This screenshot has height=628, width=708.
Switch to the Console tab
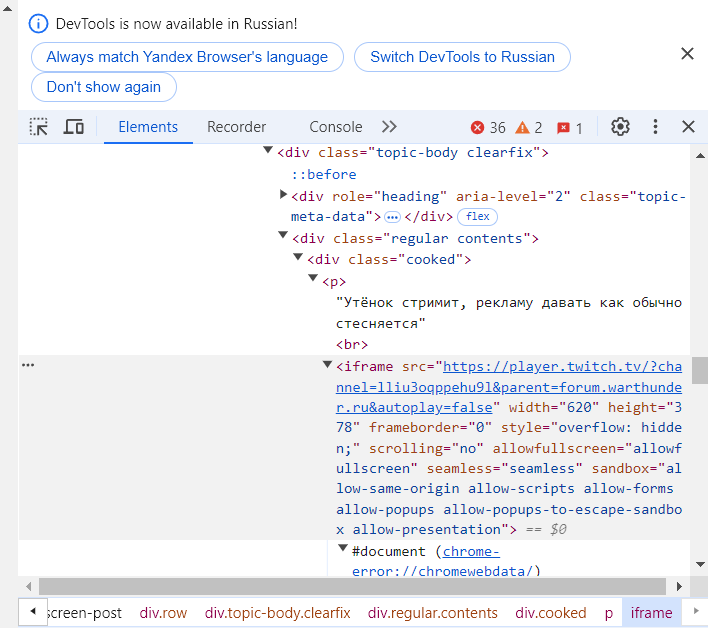tap(335, 127)
